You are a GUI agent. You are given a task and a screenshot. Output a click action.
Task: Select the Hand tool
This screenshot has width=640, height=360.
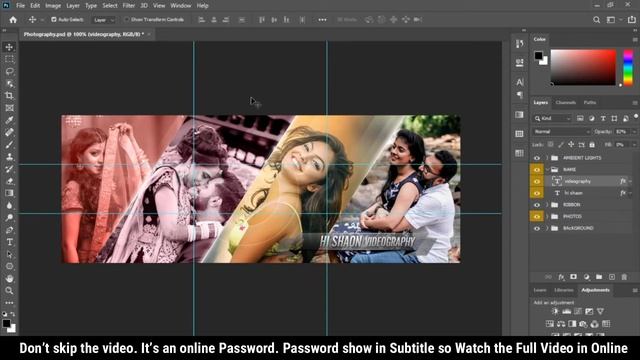(x=9, y=278)
